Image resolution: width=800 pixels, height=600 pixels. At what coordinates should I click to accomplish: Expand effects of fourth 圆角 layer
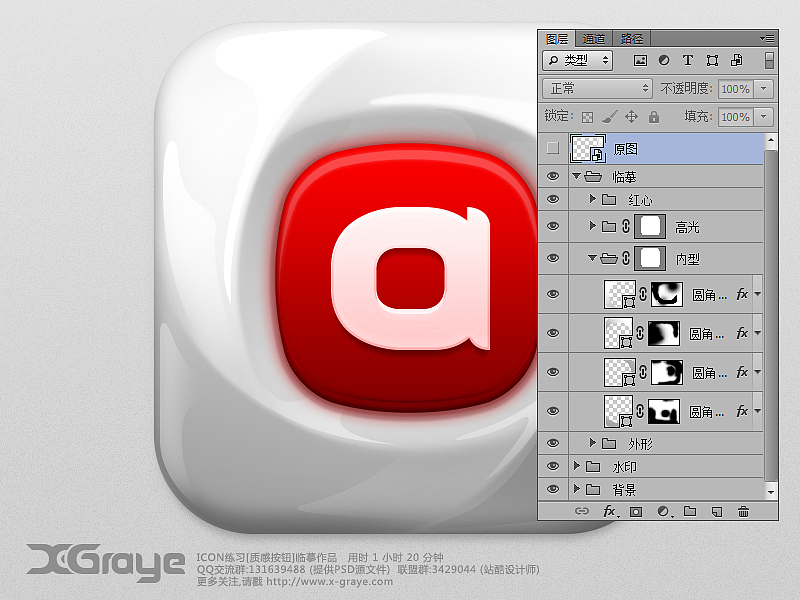point(758,411)
